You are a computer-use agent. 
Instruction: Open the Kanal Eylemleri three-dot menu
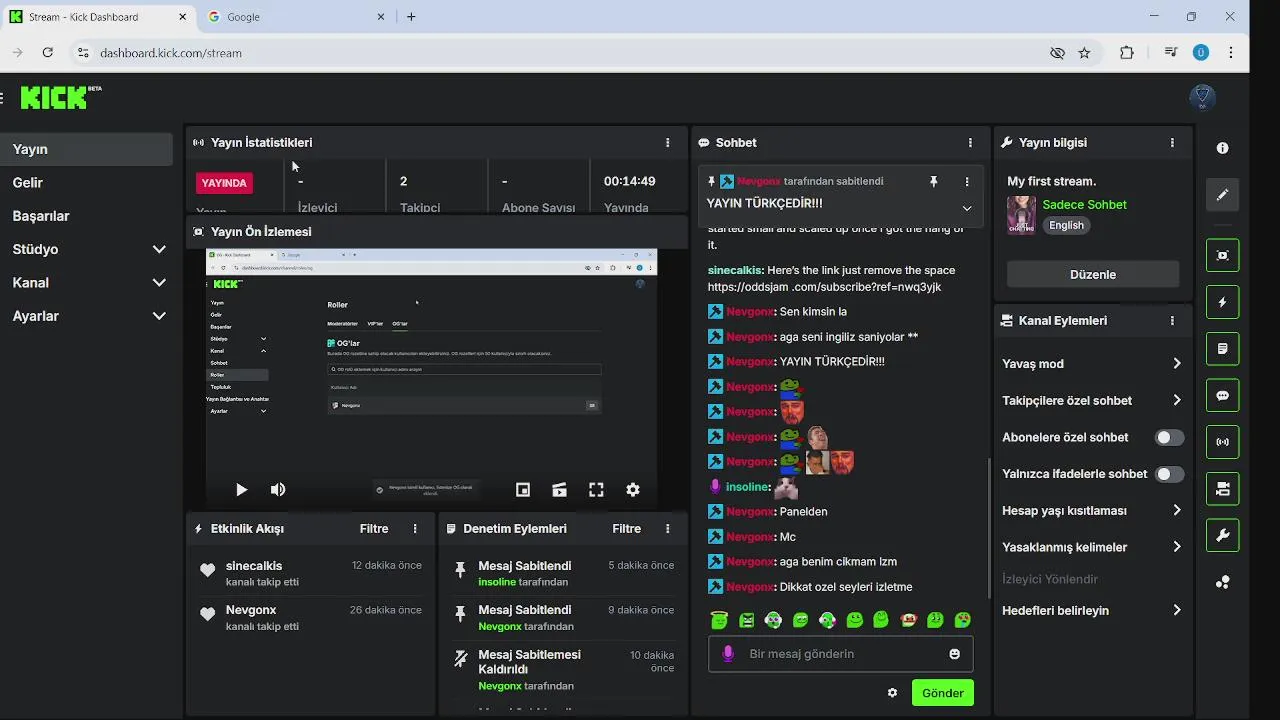[1172, 321]
